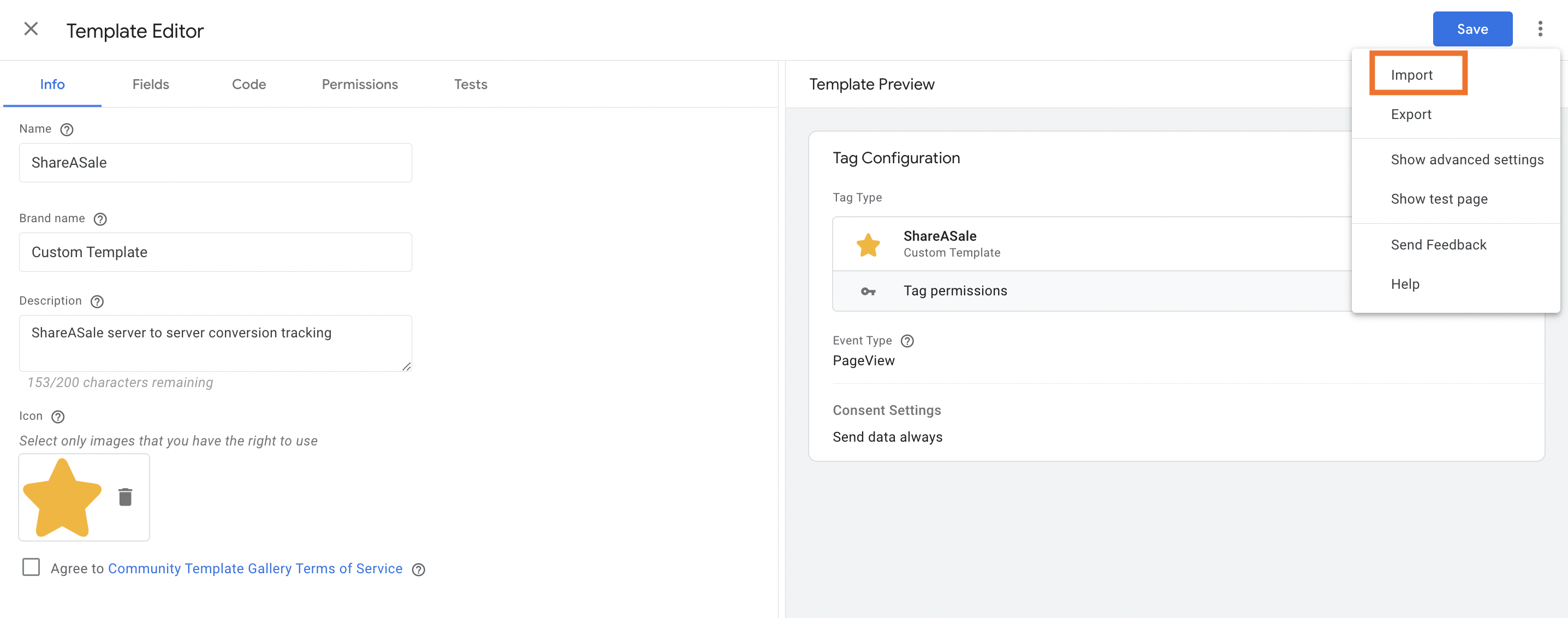Switch to the Info tab
This screenshot has width=1568, height=618.
point(52,85)
